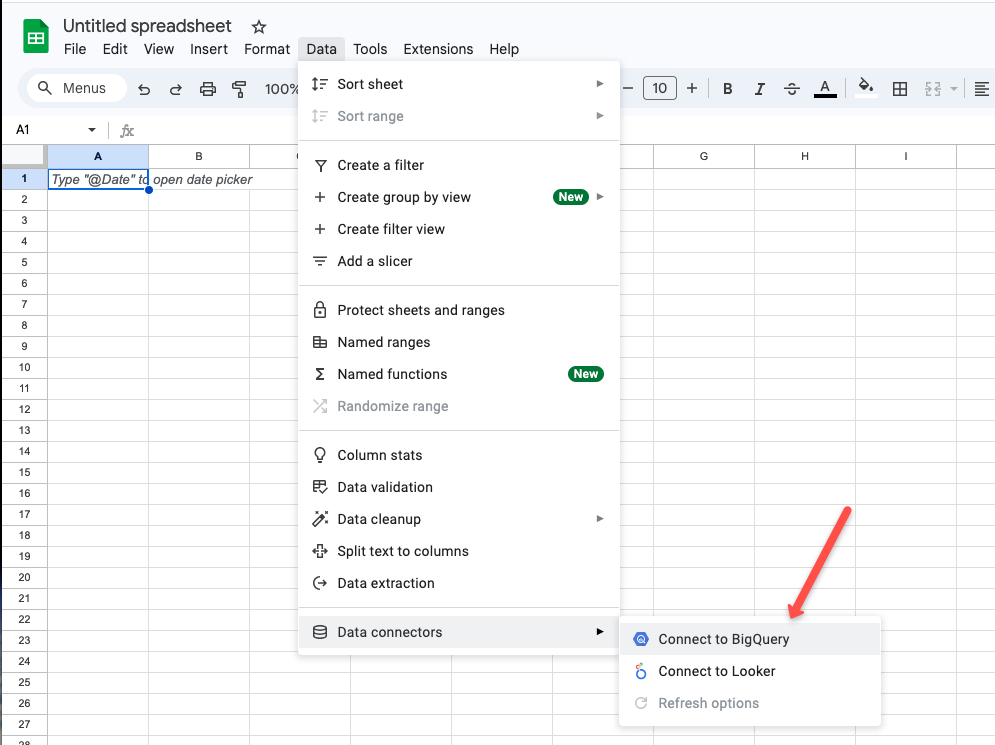This screenshot has height=745, width=995.
Task: Star the Untitled spreadsheet
Action: point(258,27)
